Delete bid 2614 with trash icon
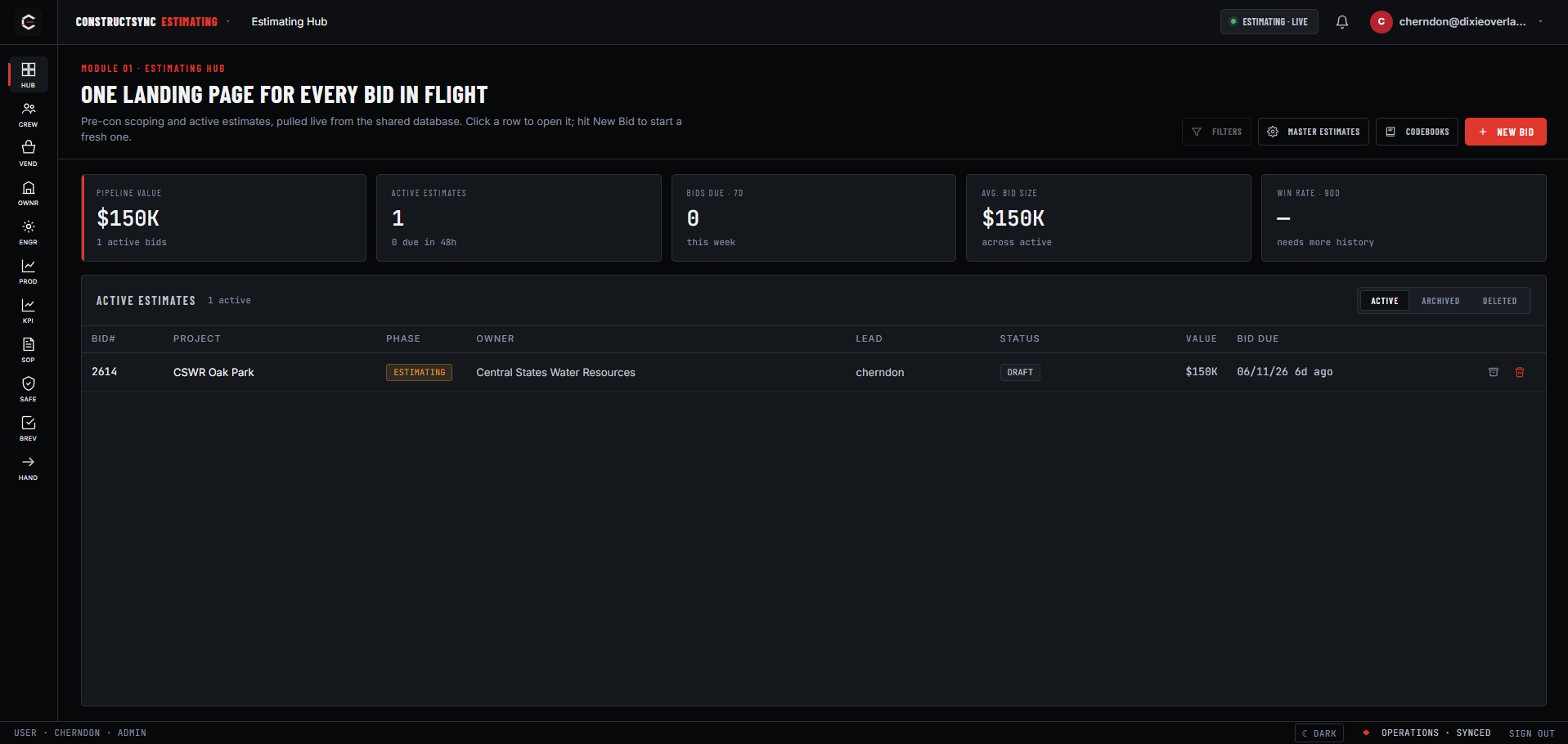This screenshot has width=1568, height=744. pos(1520,372)
